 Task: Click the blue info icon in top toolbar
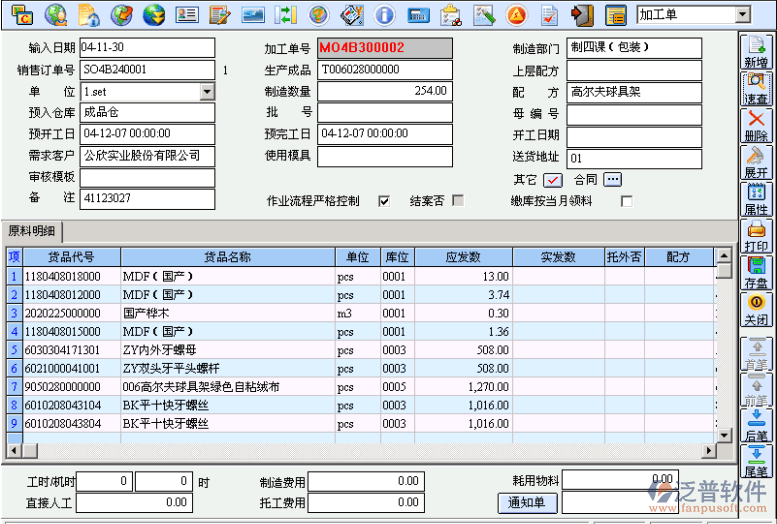[383, 15]
